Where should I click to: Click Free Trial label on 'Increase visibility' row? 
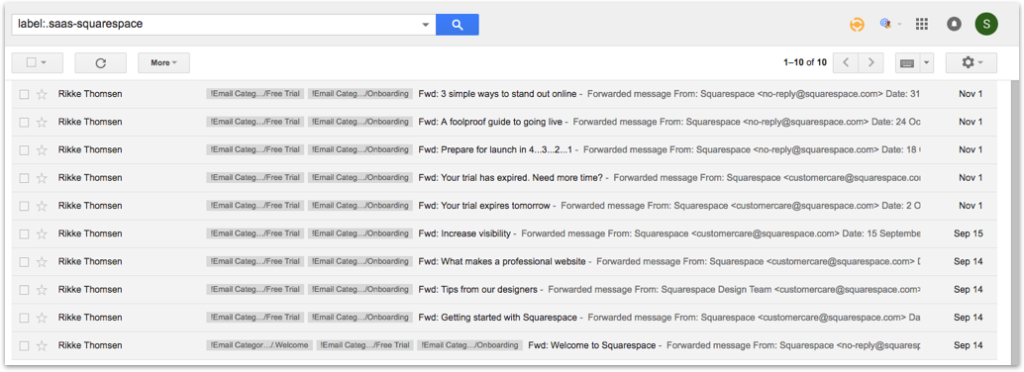click(255, 234)
